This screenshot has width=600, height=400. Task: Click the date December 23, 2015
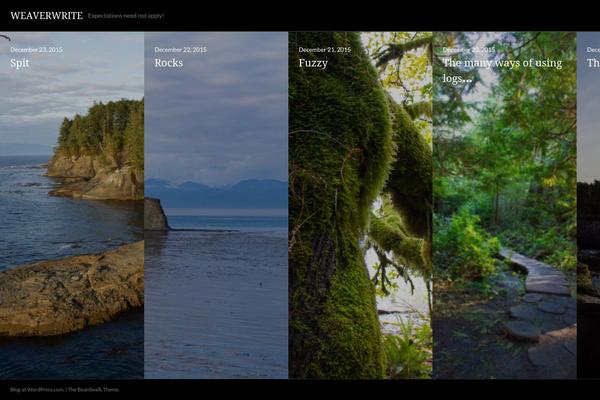point(36,49)
